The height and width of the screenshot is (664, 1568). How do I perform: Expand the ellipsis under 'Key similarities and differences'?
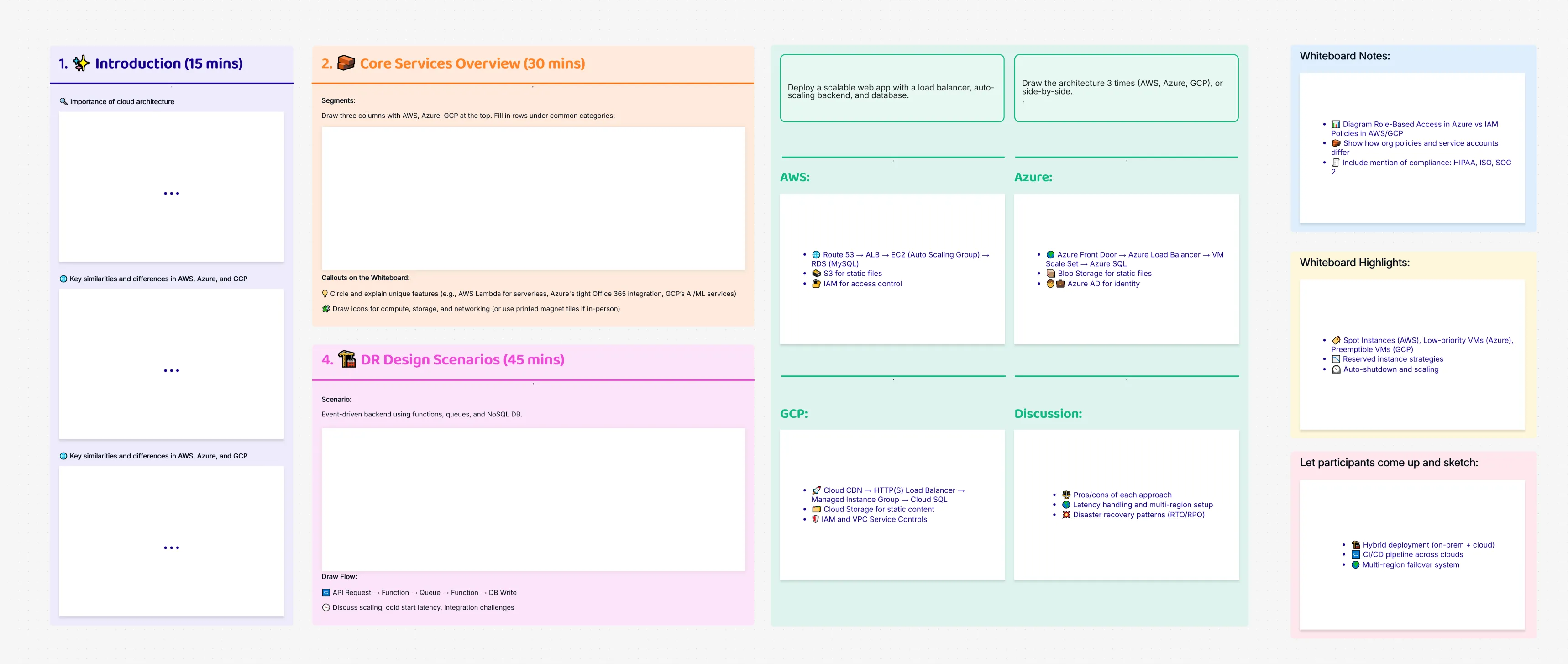[x=171, y=370]
